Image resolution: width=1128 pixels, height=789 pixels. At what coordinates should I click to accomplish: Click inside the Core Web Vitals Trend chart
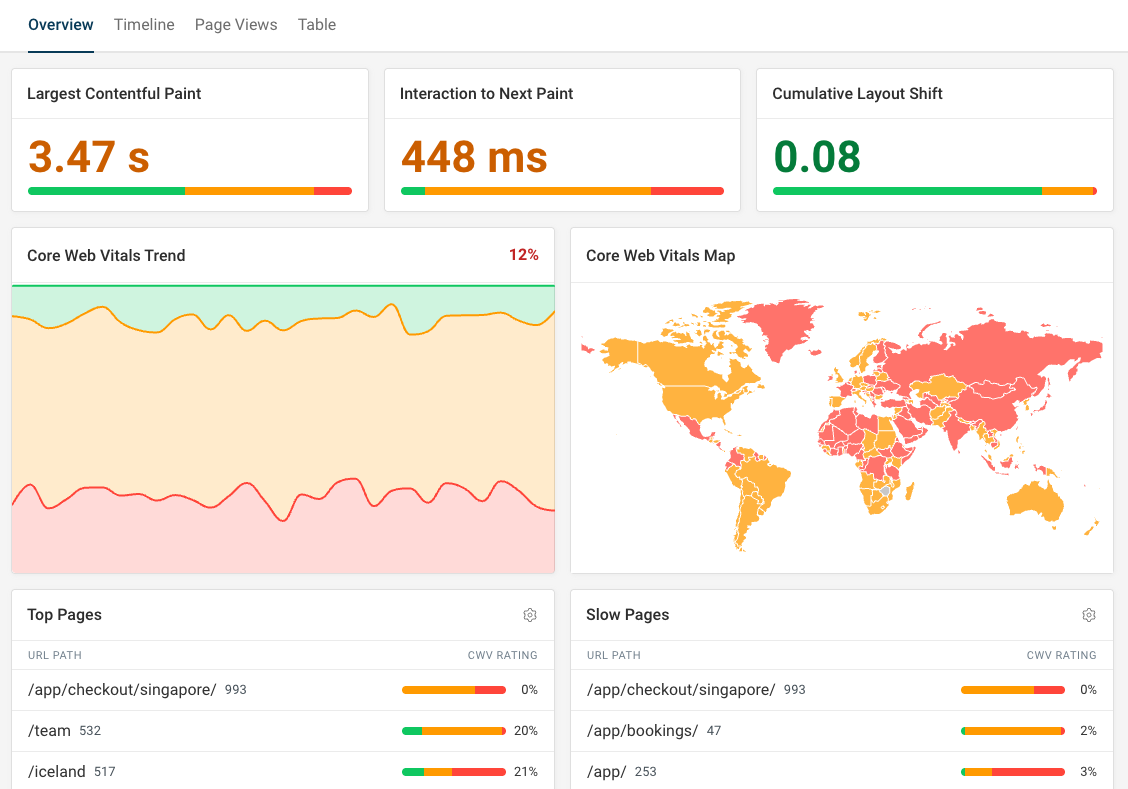pyautogui.click(x=283, y=427)
